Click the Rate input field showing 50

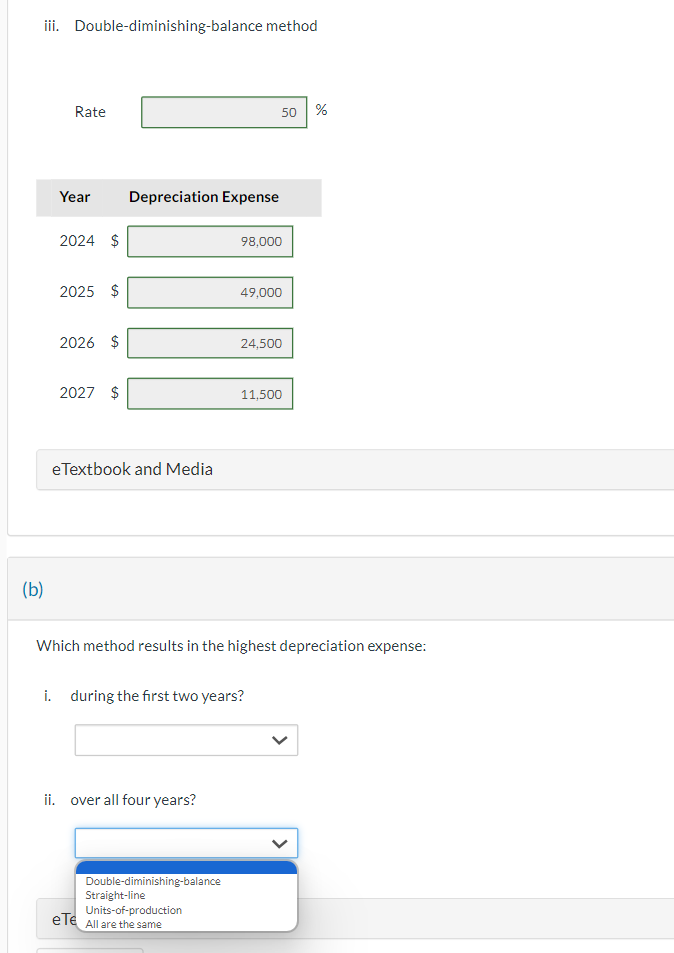coord(223,112)
